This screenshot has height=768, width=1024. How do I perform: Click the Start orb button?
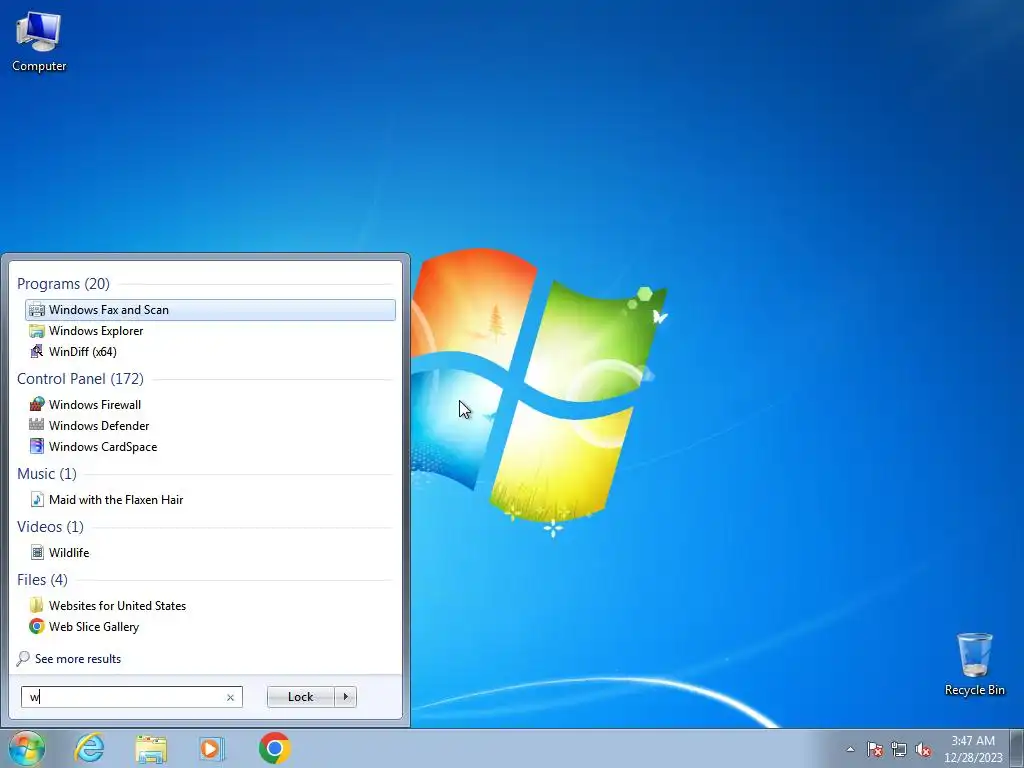tap(27, 748)
